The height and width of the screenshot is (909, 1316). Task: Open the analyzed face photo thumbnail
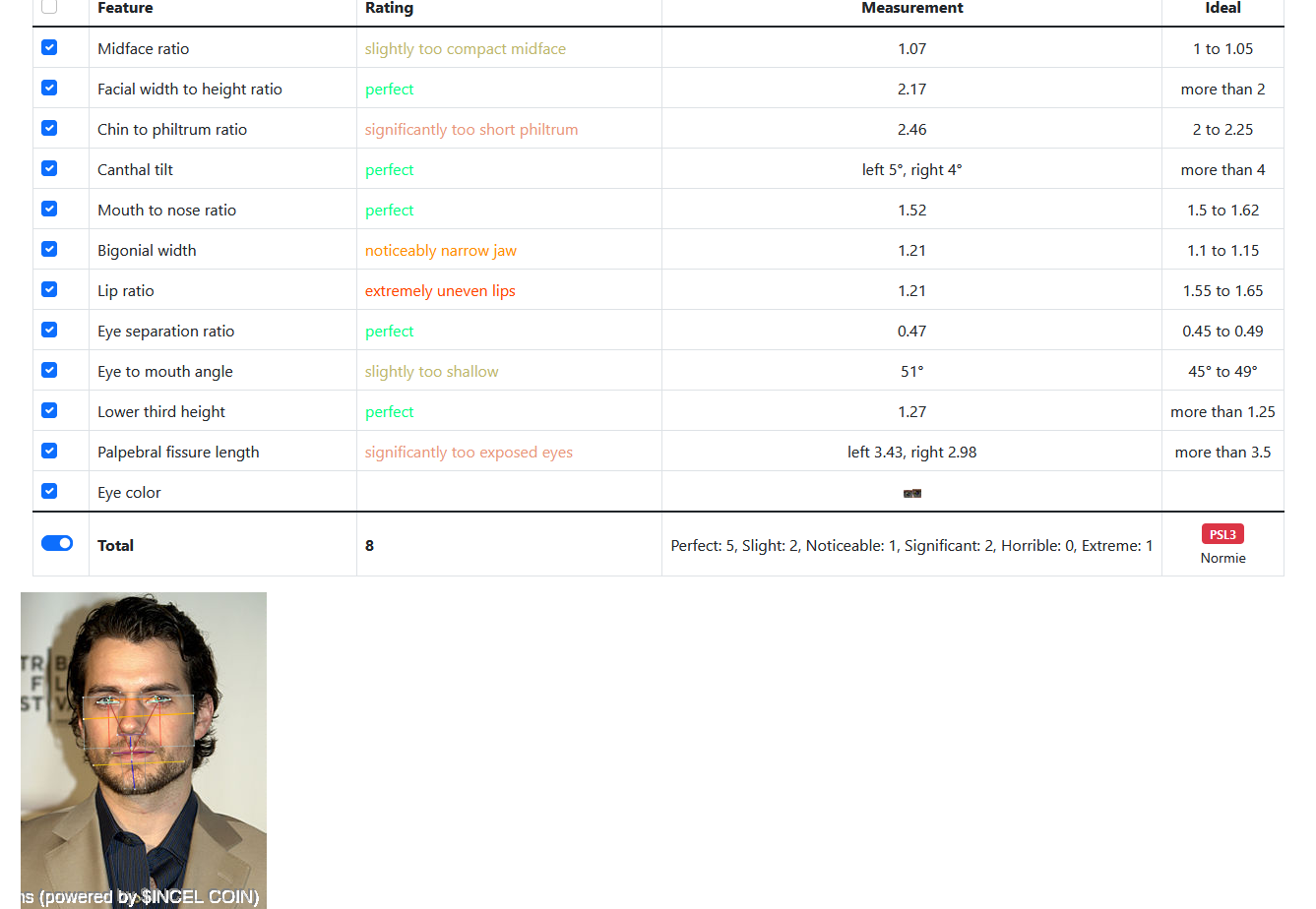pyautogui.click(x=144, y=751)
